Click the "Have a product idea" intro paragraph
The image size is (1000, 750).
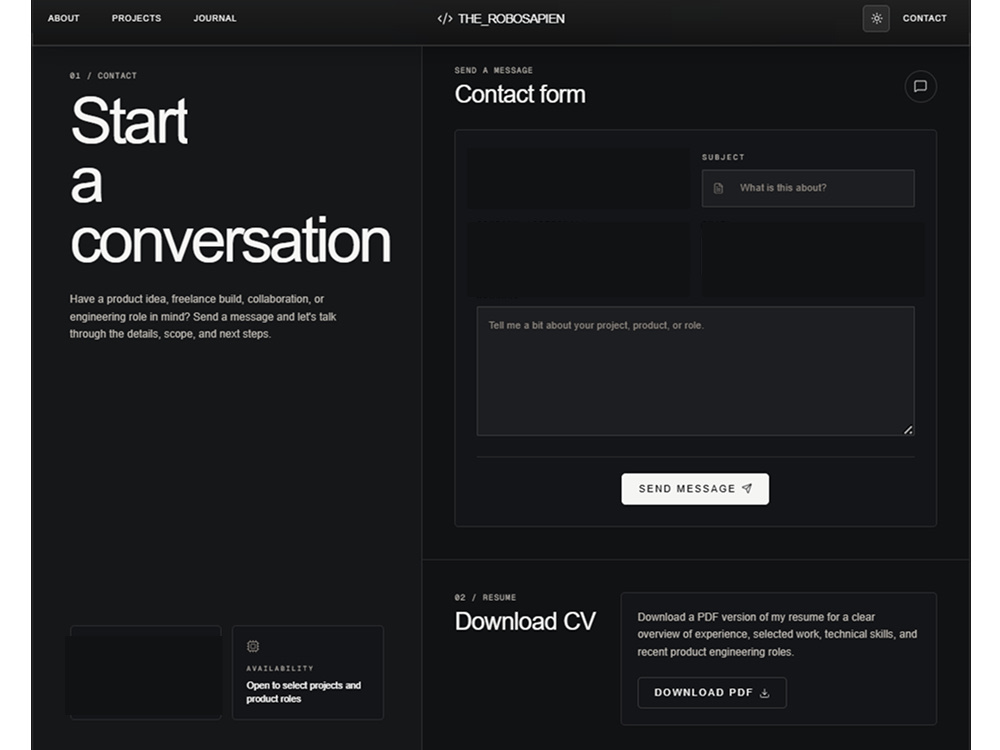(x=203, y=316)
